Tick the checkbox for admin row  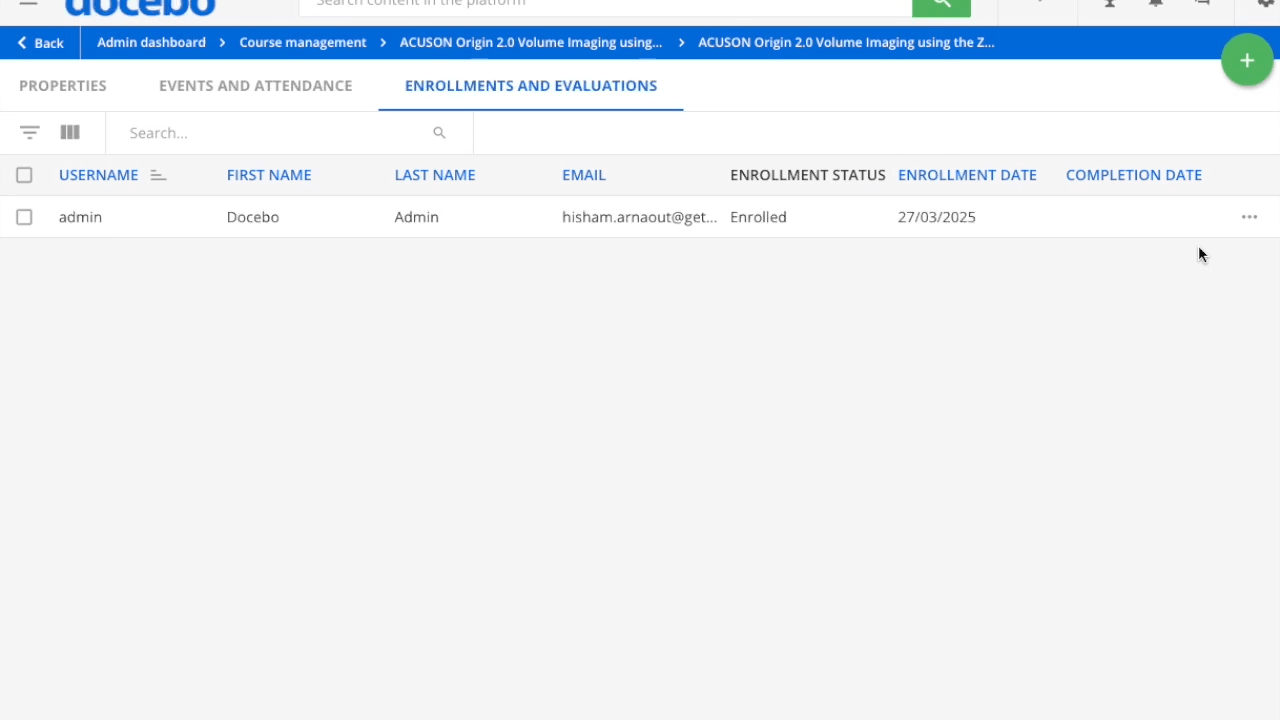(x=24, y=217)
